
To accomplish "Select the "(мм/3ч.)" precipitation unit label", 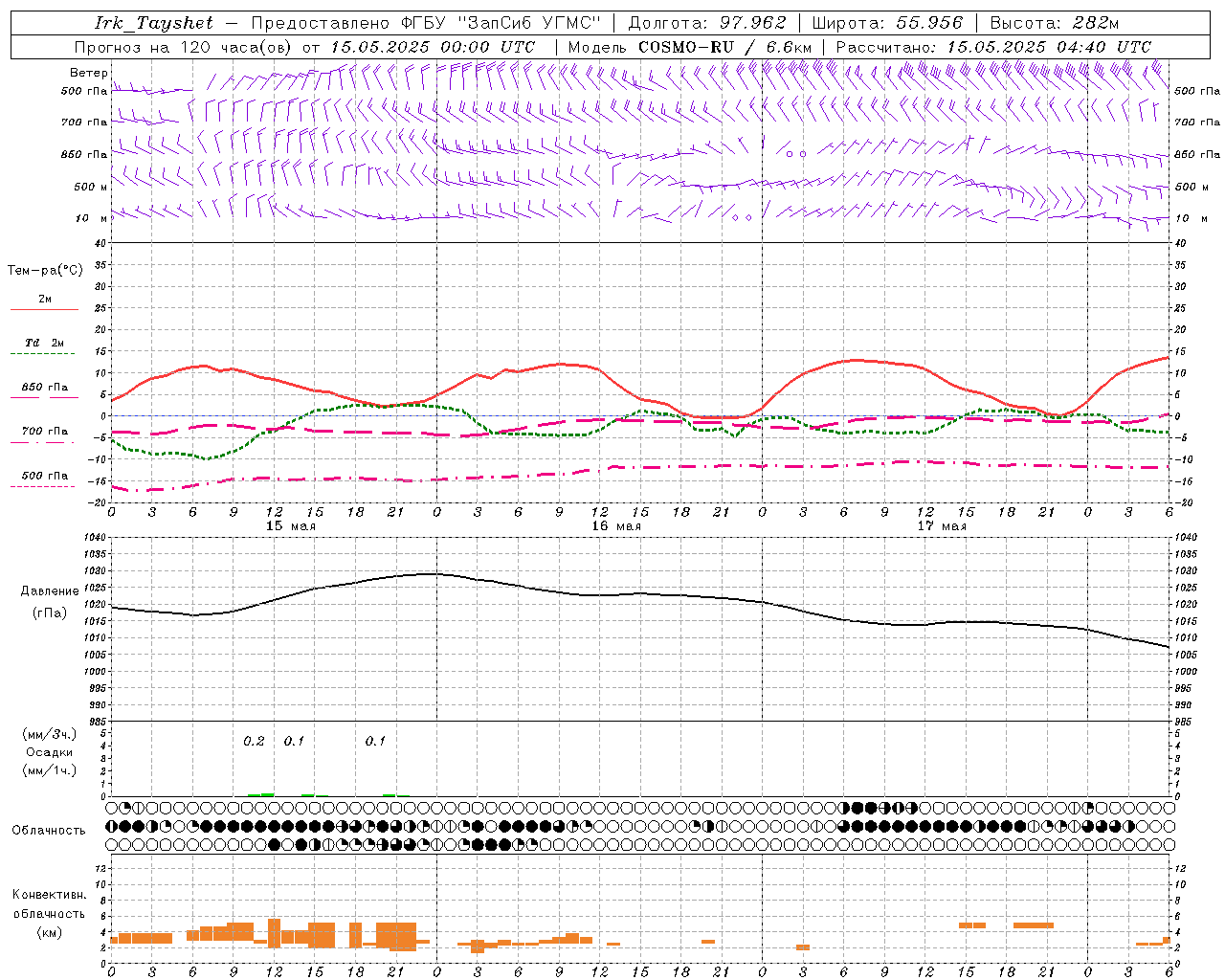I will pos(50,734).
